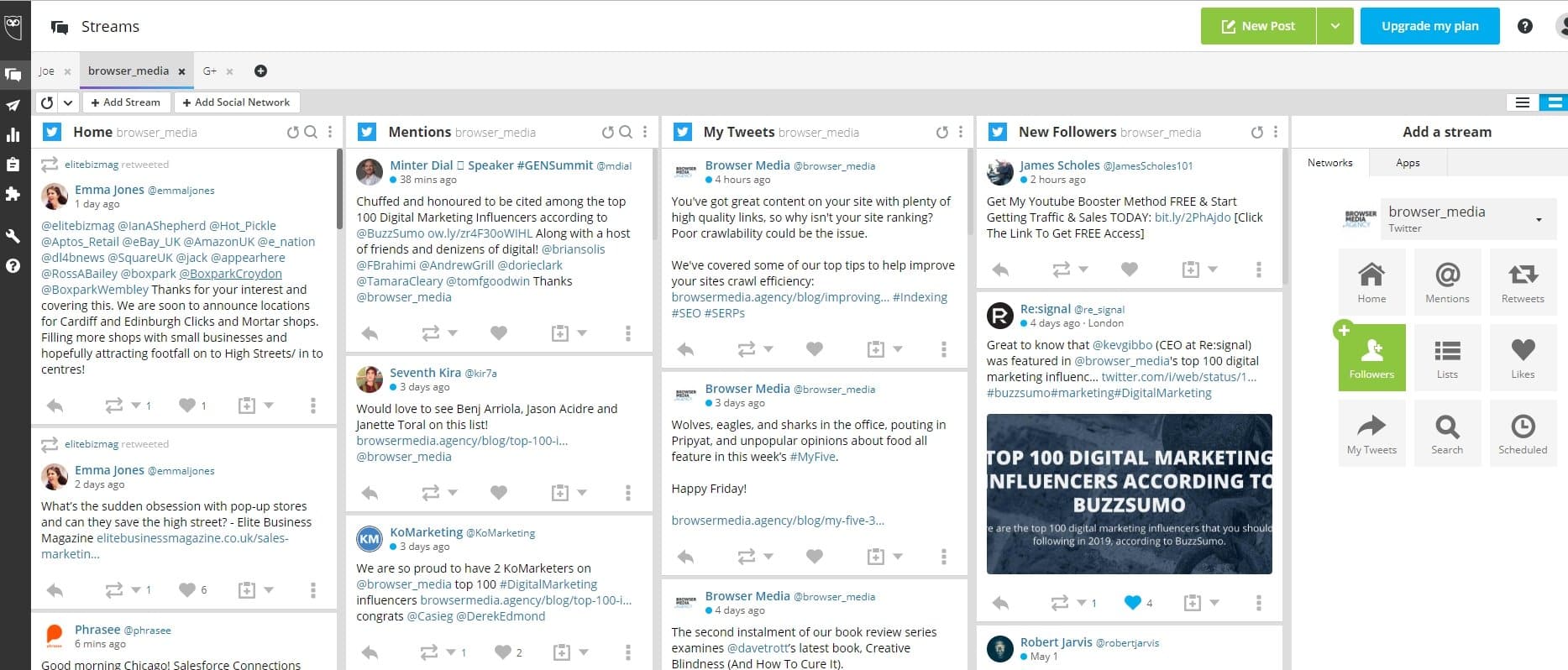1568x670 pixels.
Task: Refresh the My Tweets stream
Action: [x=942, y=132]
